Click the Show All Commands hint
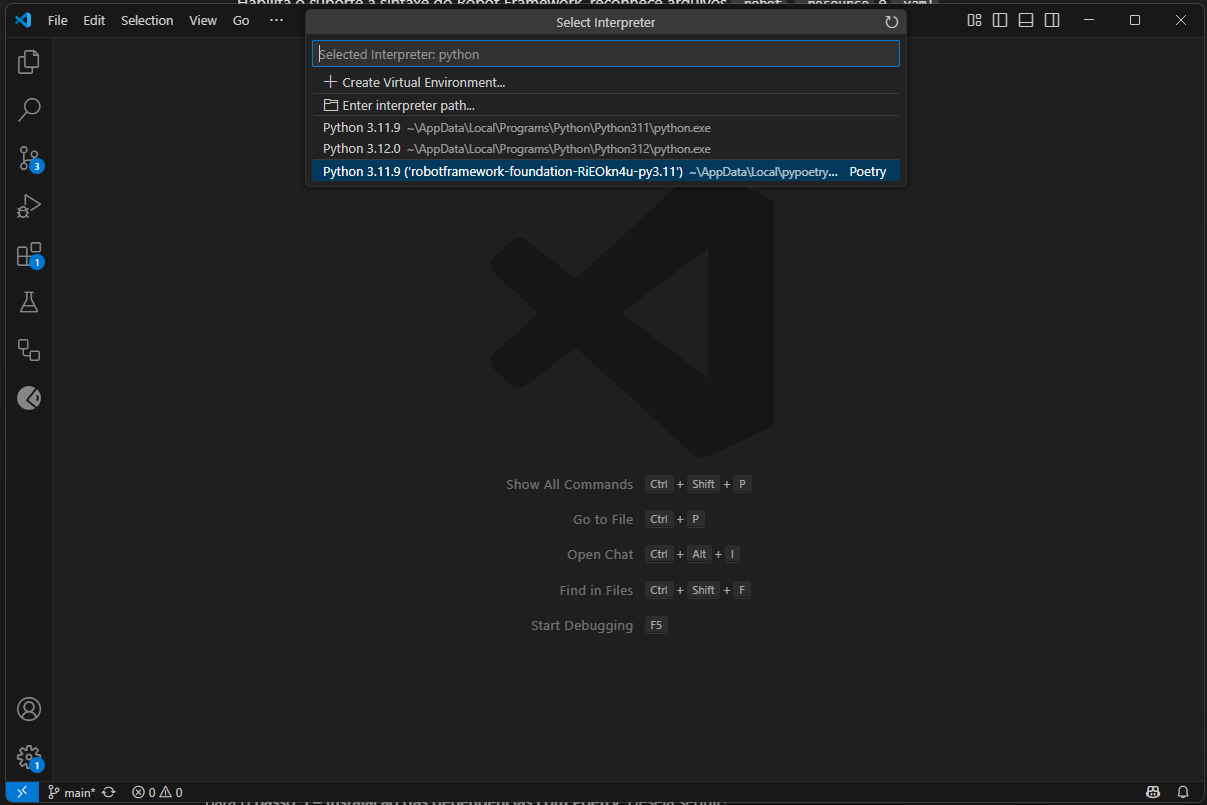 coord(569,484)
